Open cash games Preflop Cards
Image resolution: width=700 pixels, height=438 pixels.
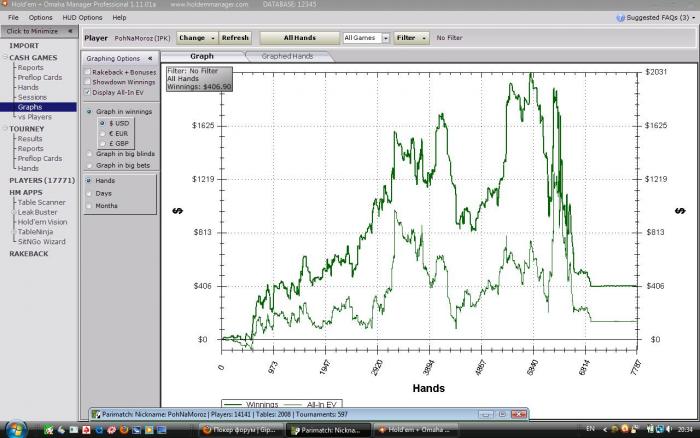click(x=40, y=77)
